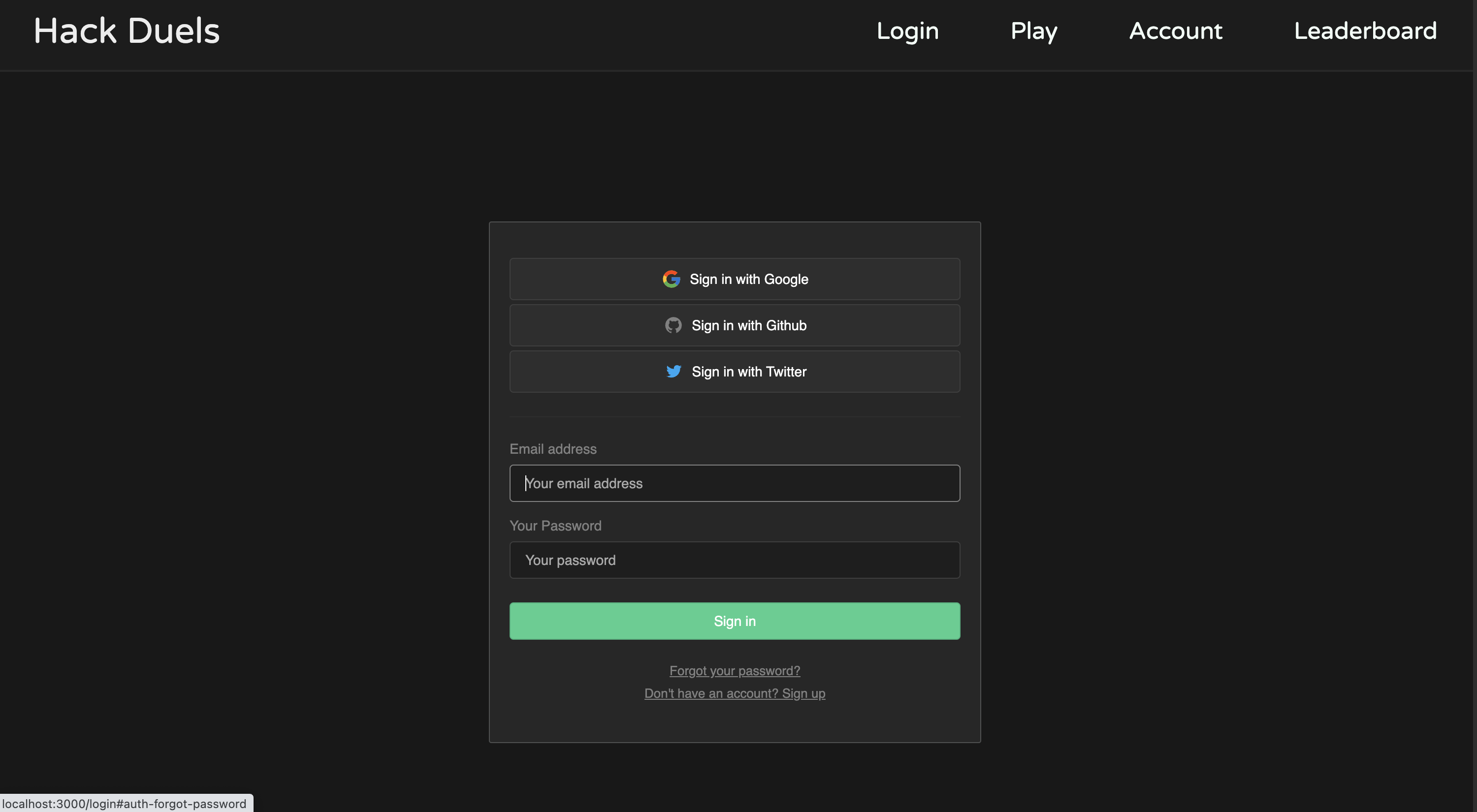Click the Twitter bird icon
The width and height of the screenshot is (1477, 812).
coord(674,372)
